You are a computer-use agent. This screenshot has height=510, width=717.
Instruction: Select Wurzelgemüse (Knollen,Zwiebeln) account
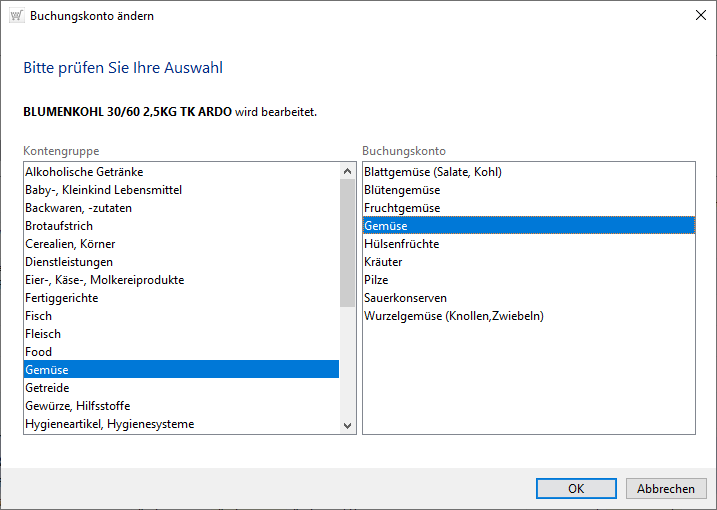453,316
